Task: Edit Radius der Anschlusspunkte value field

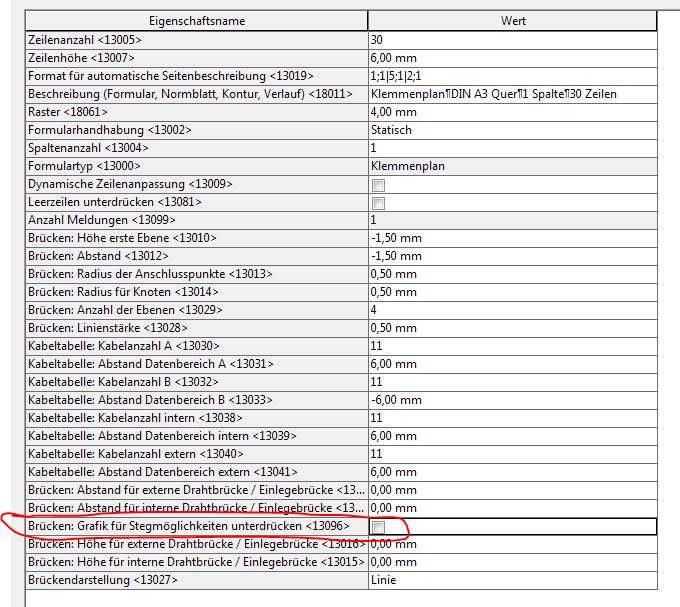Action: [513, 274]
